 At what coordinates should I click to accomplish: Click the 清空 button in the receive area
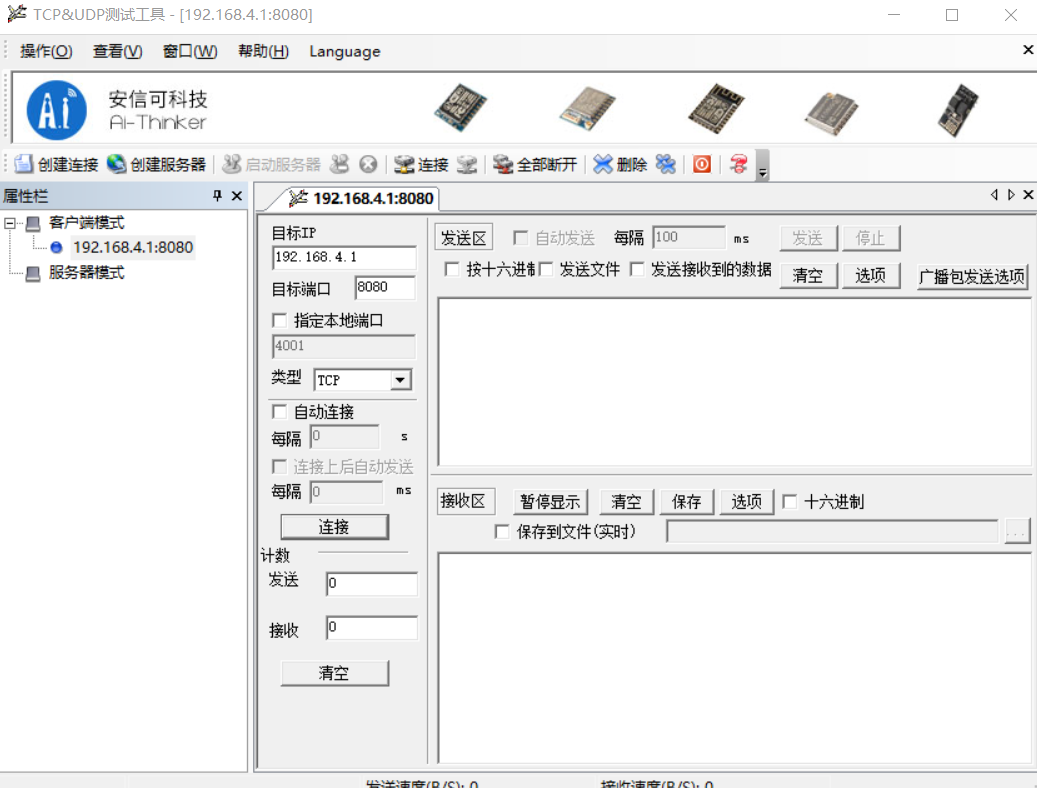626,502
